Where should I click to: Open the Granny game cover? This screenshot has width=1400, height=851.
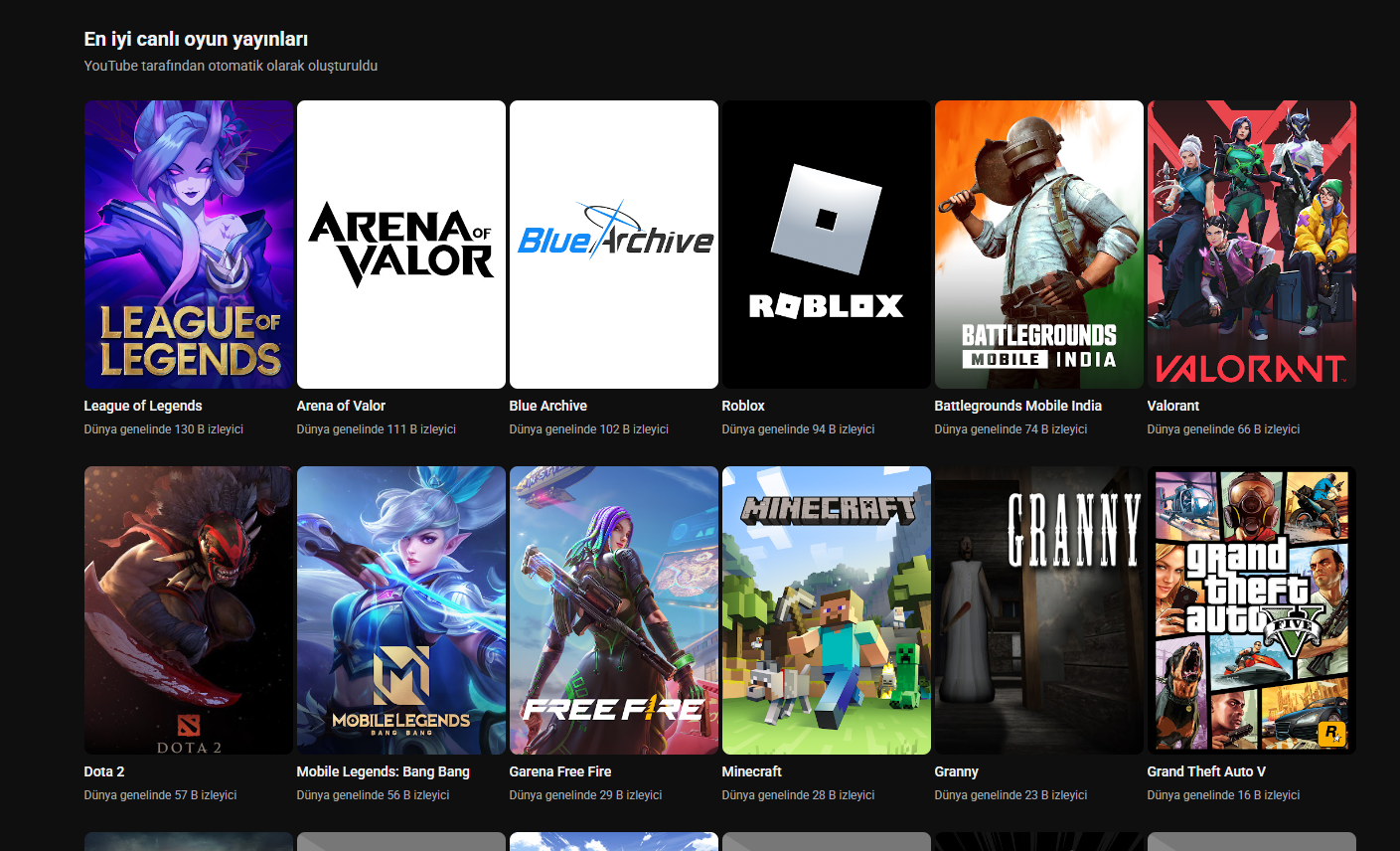[x=1039, y=610]
